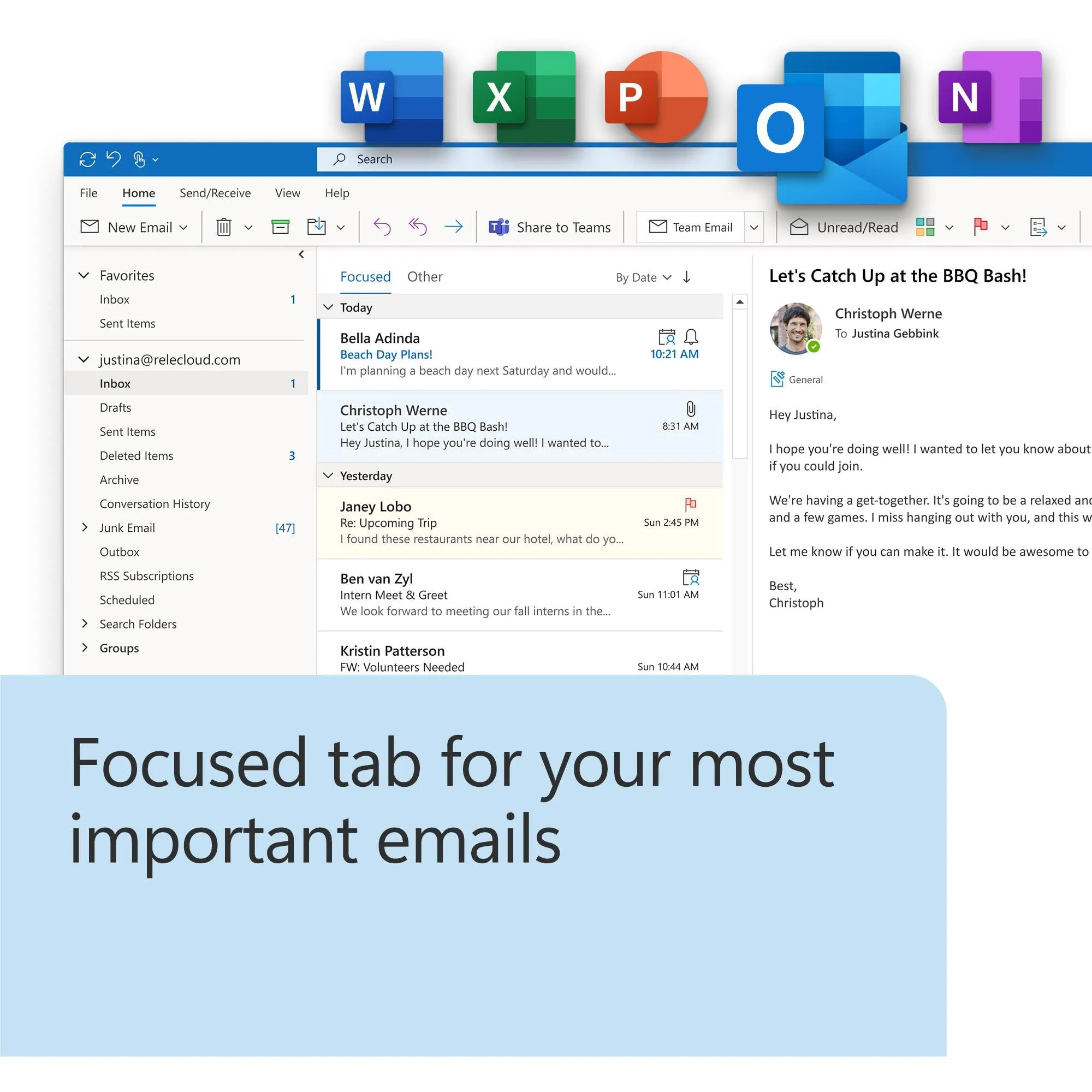Image resolution: width=1092 pixels, height=1092 pixels.
Task: Open the Team Email quick steps dropdown
Action: coord(754,228)
